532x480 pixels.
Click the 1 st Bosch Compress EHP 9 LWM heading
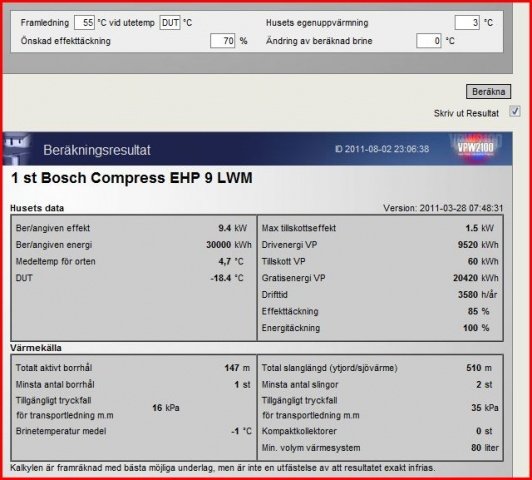tap(132, 178)
